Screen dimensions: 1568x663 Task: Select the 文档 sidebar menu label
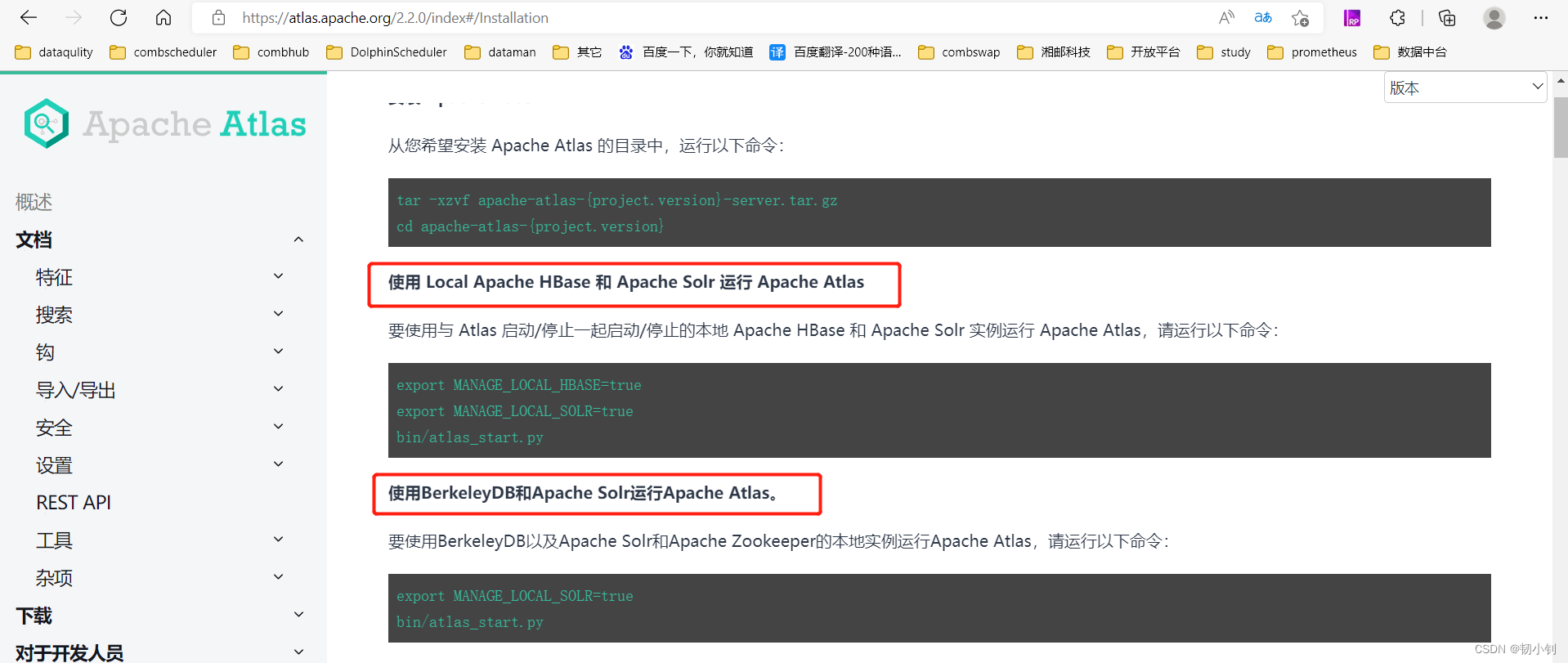pyautogui.click(x=34, y=240)
